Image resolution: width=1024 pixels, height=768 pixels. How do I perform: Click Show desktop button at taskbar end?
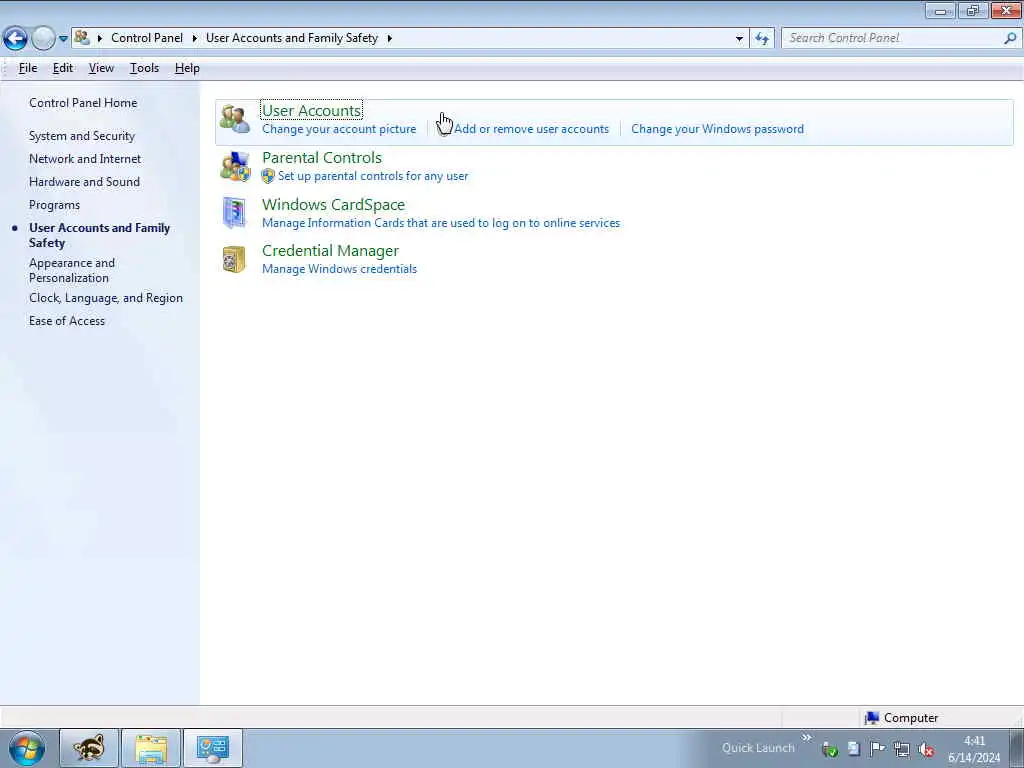pyautogui.click(x=1017, y=748)
